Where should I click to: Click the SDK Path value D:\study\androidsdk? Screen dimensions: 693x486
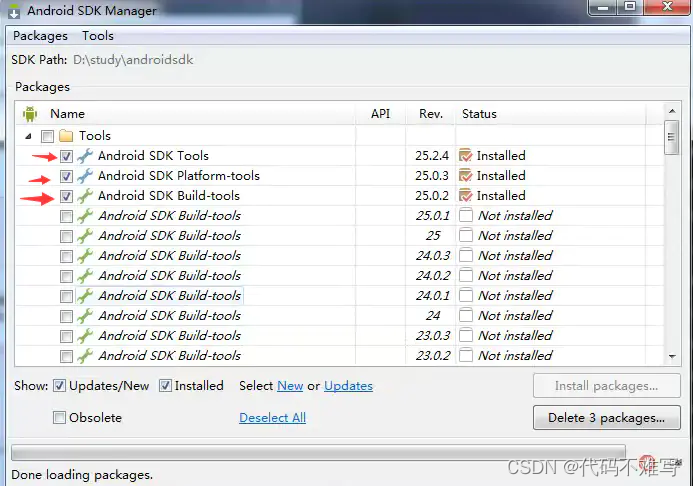[133, 60]
